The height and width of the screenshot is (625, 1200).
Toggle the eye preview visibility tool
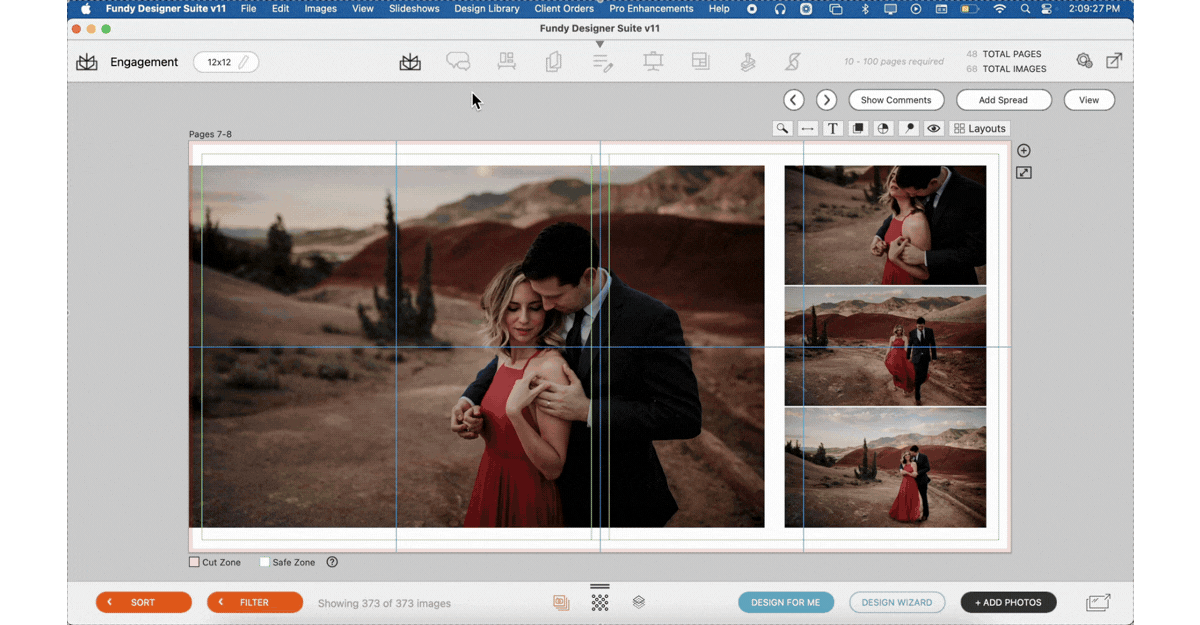point(934,129)
